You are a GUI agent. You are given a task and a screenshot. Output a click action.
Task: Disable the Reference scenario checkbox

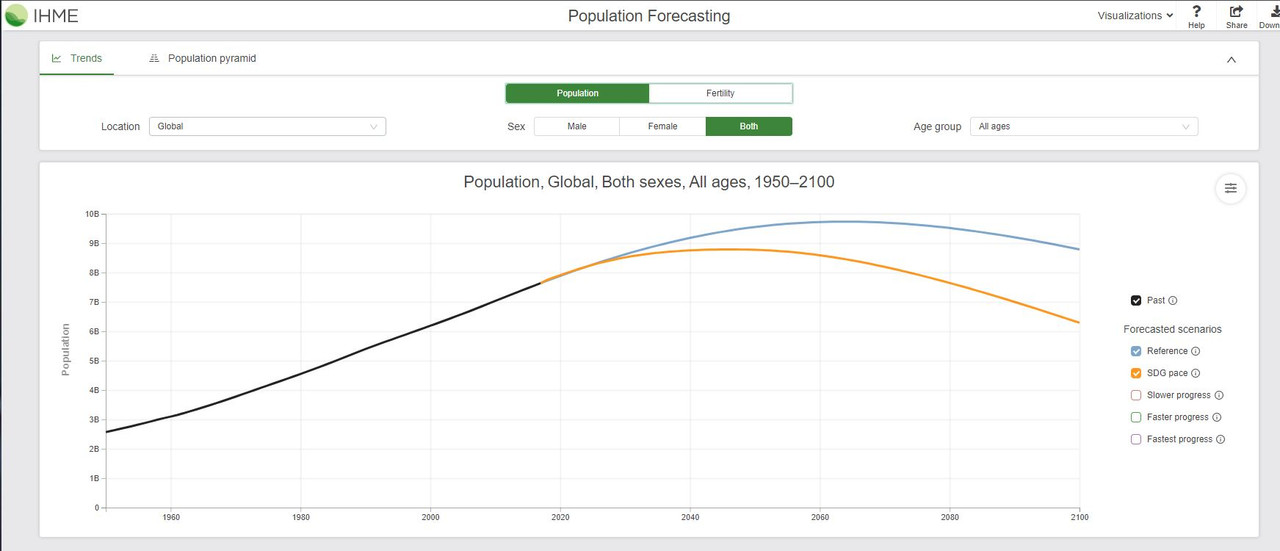(1136, 351)
